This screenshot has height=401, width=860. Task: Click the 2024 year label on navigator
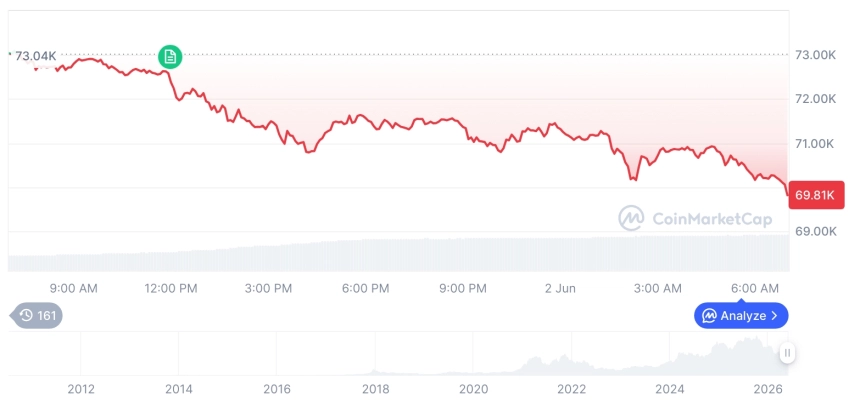pyautogui.click(x=670, y=389)
